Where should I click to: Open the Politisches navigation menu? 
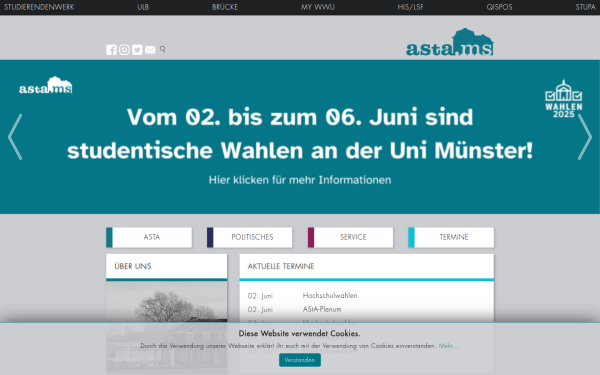pyautogui.click(x=249, y=237)
